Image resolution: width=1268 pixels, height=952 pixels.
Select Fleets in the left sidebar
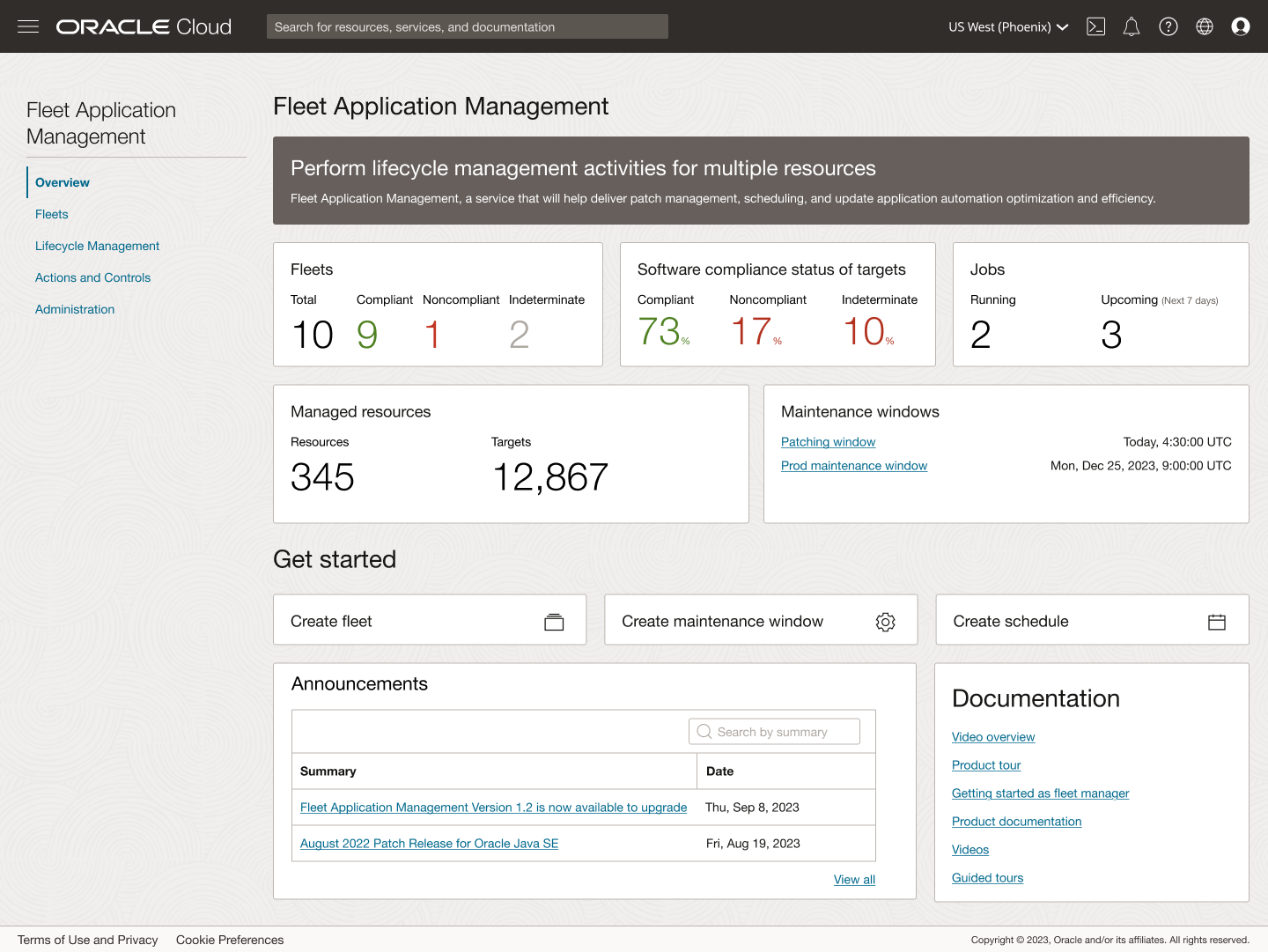pos(51,214)
